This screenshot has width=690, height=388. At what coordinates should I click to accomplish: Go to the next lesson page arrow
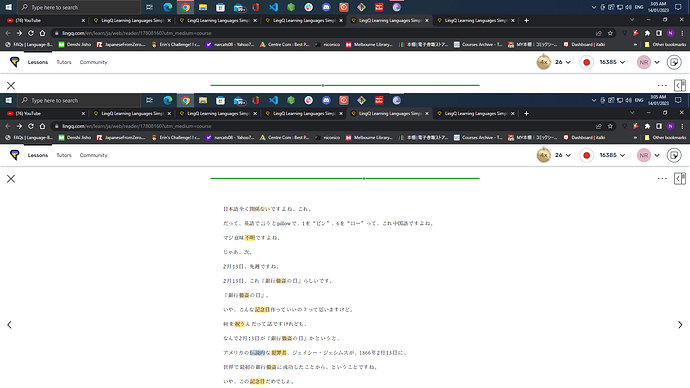(x=680, y=325)
